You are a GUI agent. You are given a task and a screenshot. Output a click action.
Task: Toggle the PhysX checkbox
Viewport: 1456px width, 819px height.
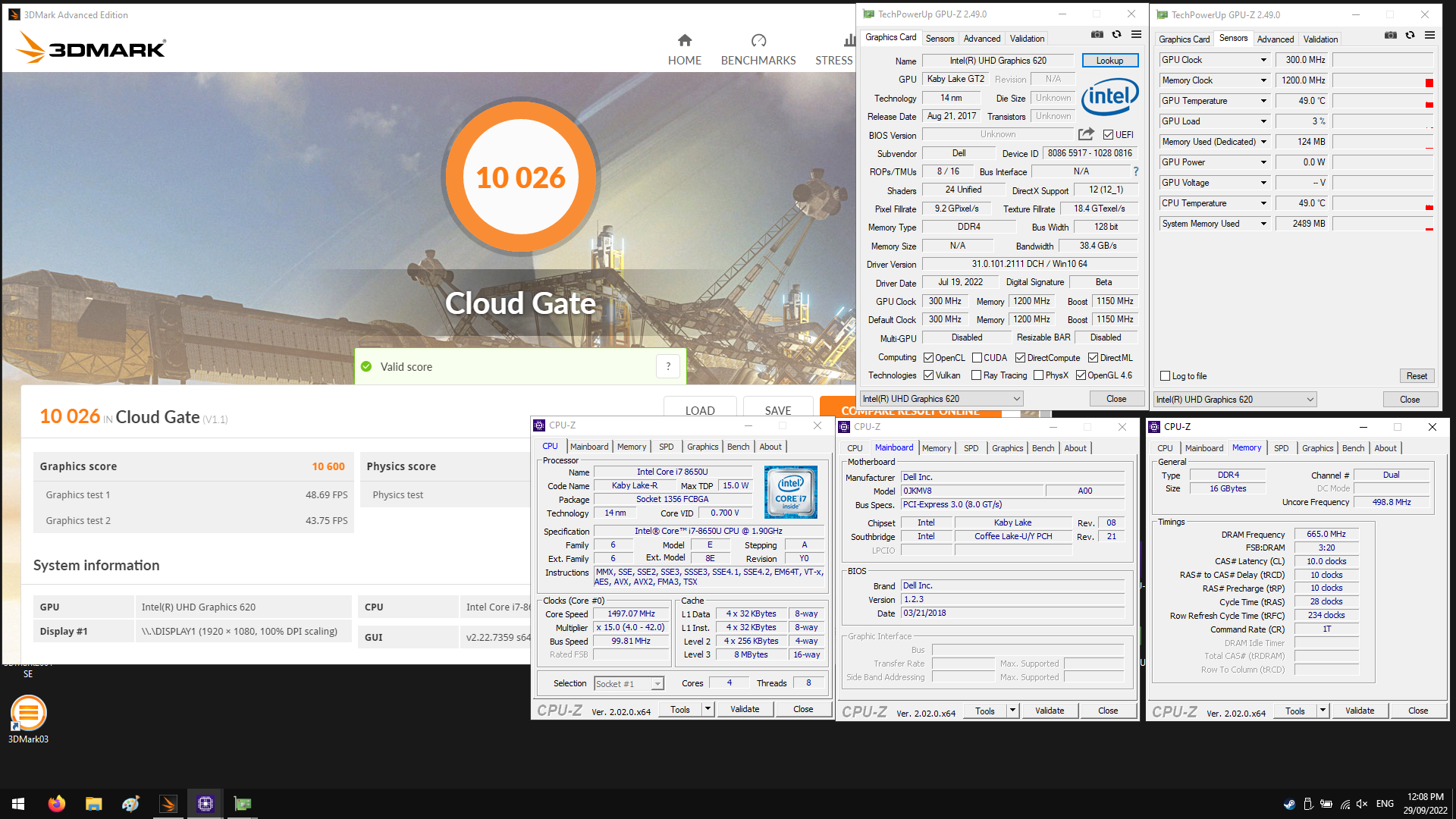click(1038, 375)
